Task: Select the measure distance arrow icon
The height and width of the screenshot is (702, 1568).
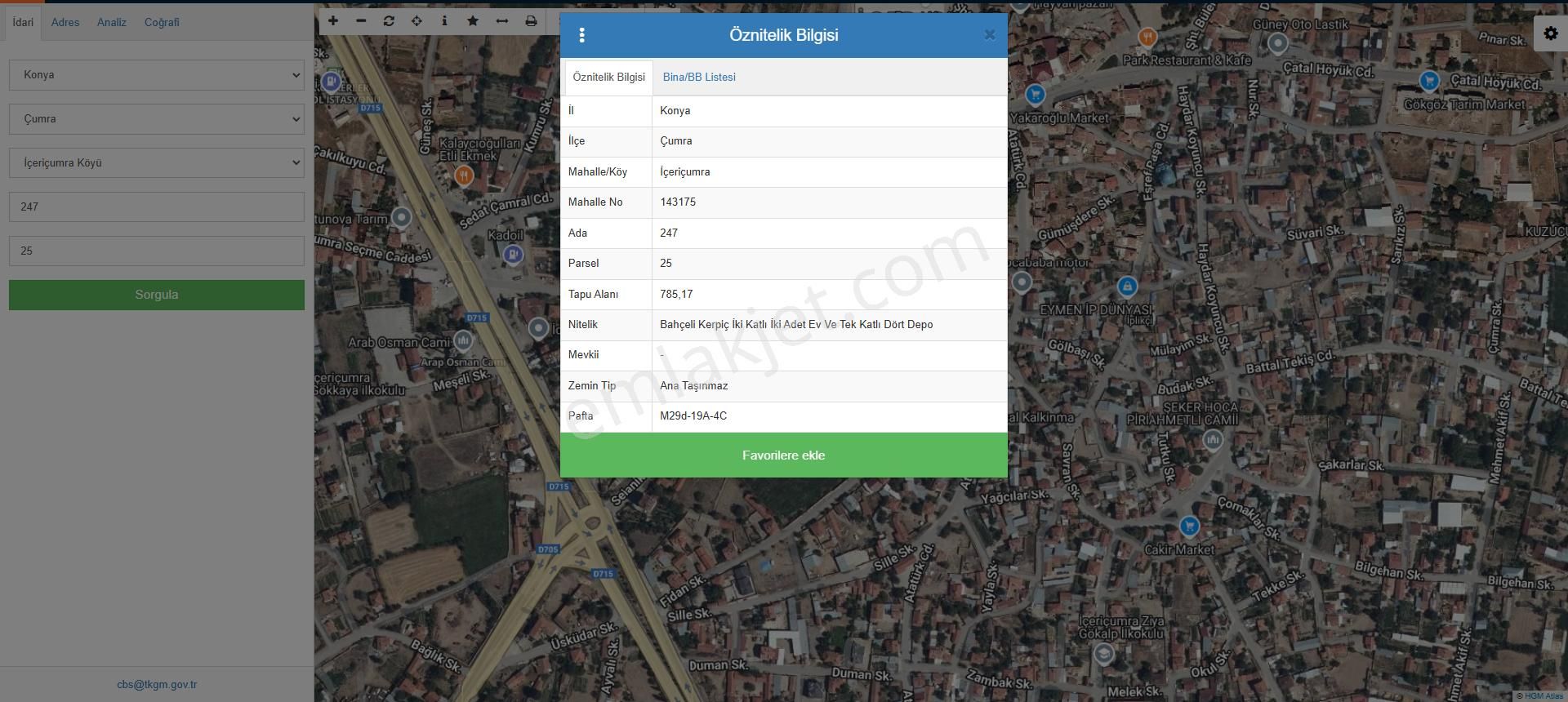Action: click(x=501, y=21)
